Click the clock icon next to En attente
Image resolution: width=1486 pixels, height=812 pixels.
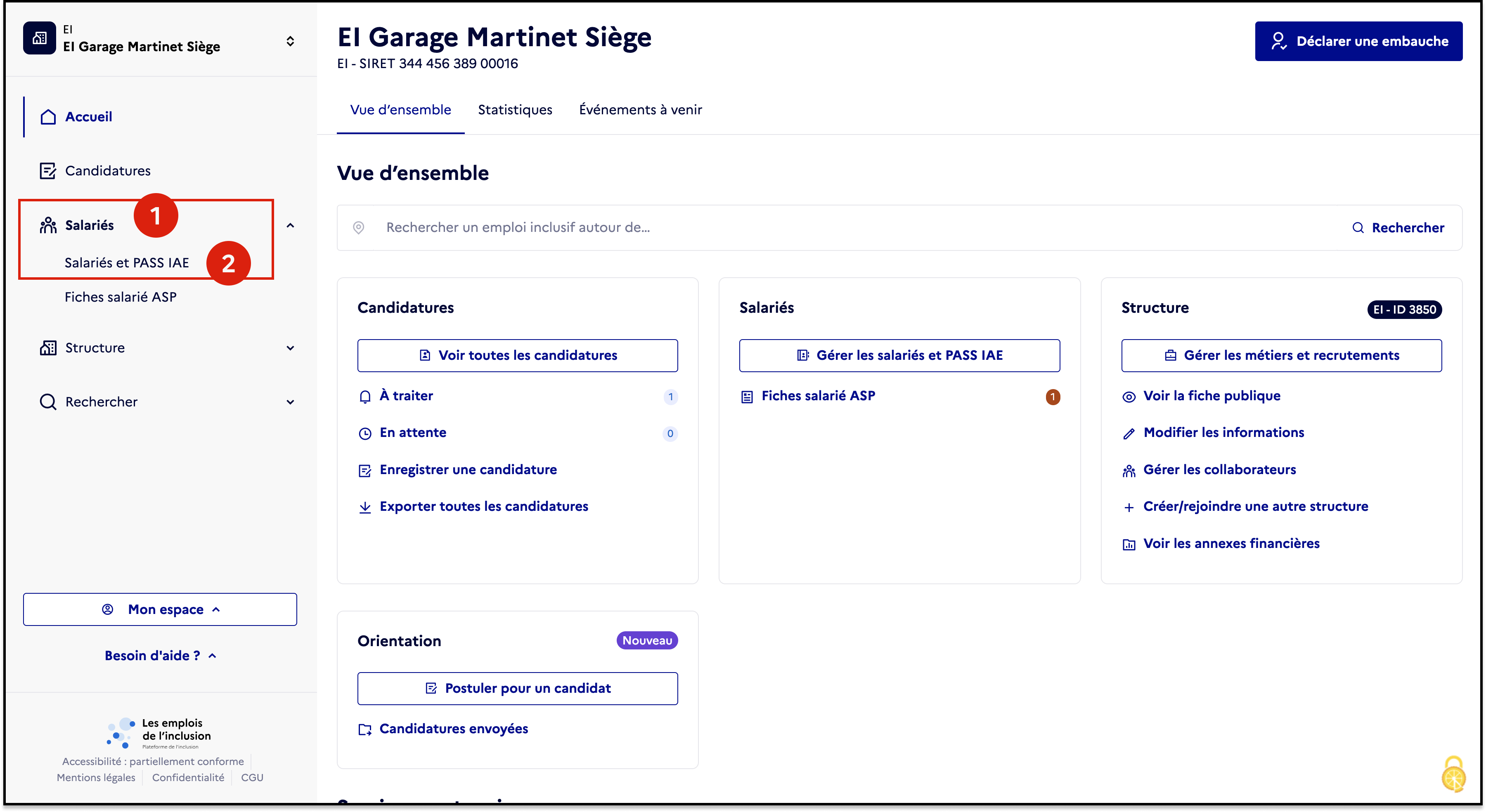[x=364, y=434]
